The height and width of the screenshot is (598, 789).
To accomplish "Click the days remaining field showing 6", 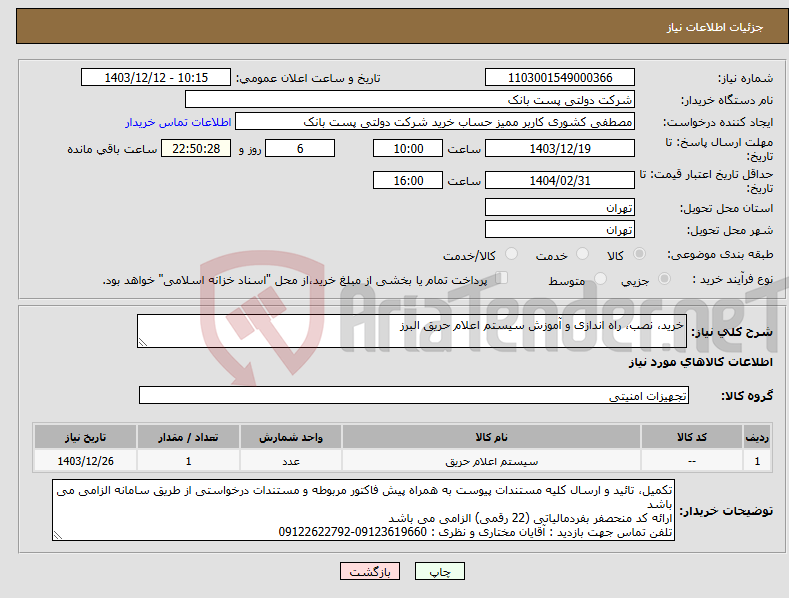I will (x=300, y=148).
